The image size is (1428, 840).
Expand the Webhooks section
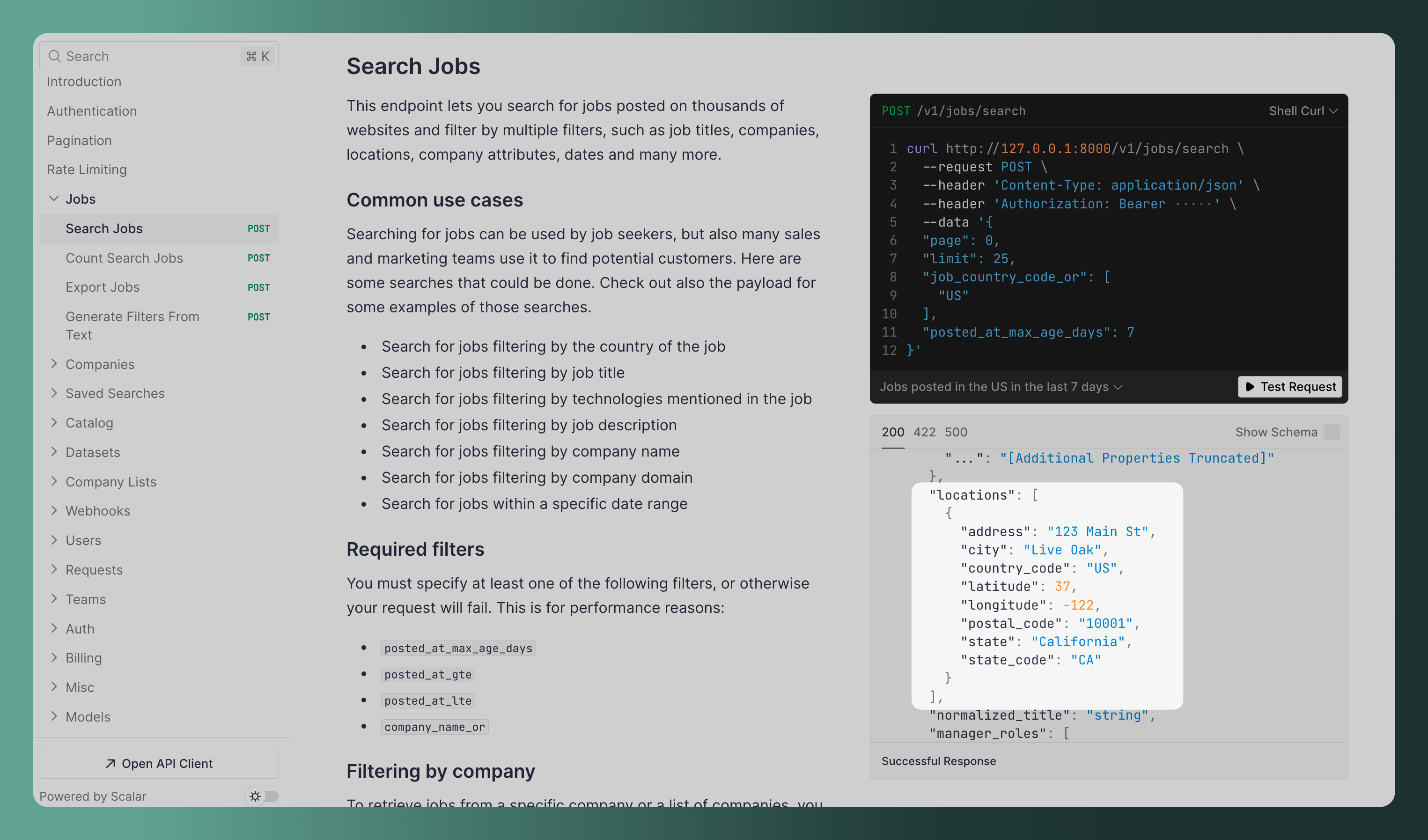(x=54, y=510)
